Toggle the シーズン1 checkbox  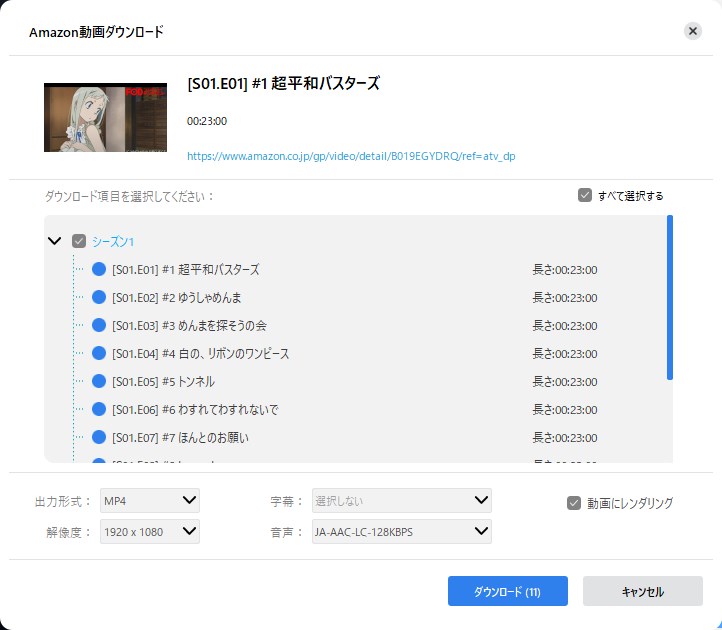click(79, 241)
